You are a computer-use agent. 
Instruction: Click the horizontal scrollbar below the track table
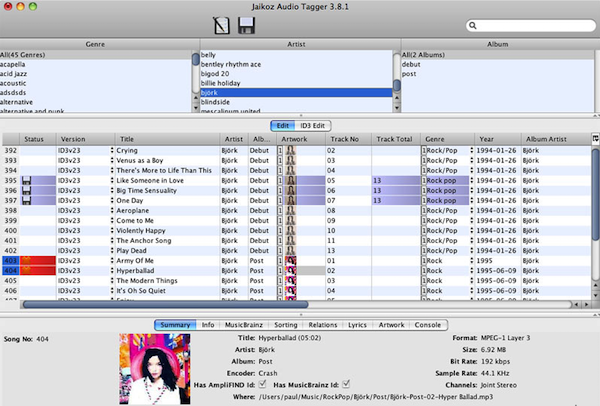200,303
